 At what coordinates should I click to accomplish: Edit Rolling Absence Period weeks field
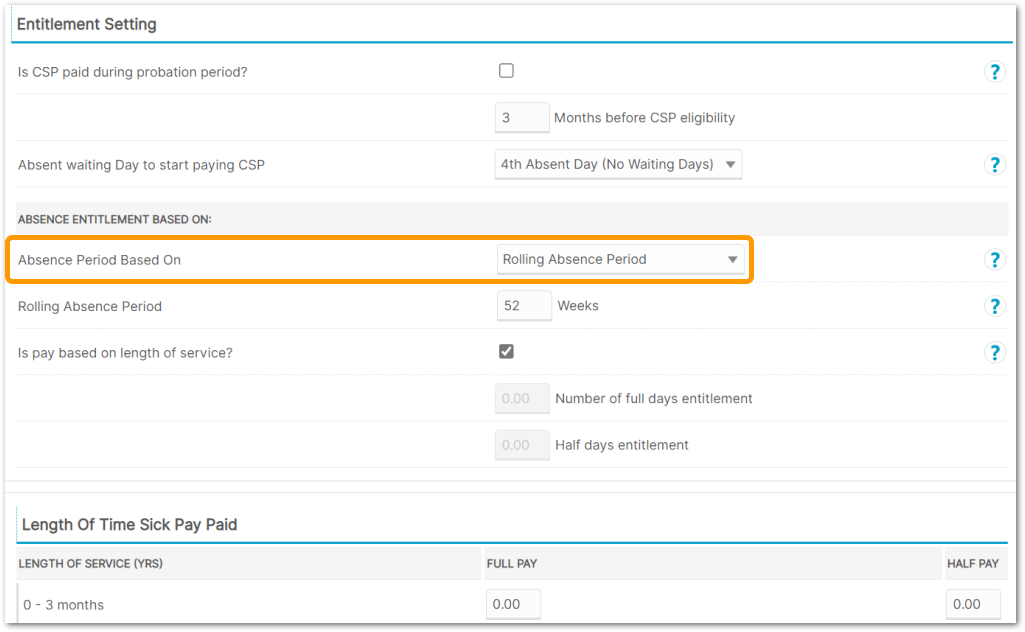tap(524, 306)
